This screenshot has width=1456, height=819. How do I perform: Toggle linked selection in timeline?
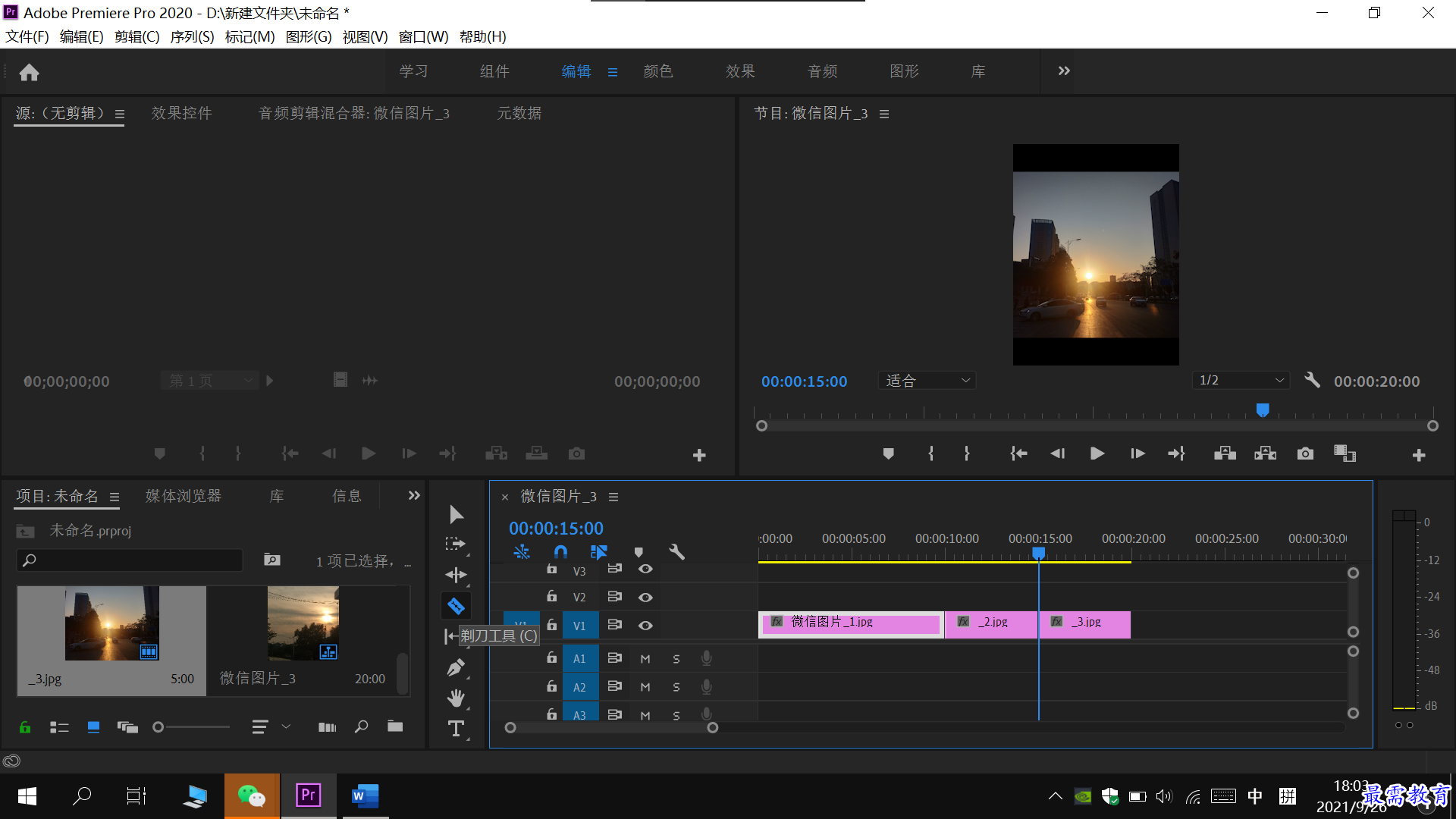pos(599,552)
